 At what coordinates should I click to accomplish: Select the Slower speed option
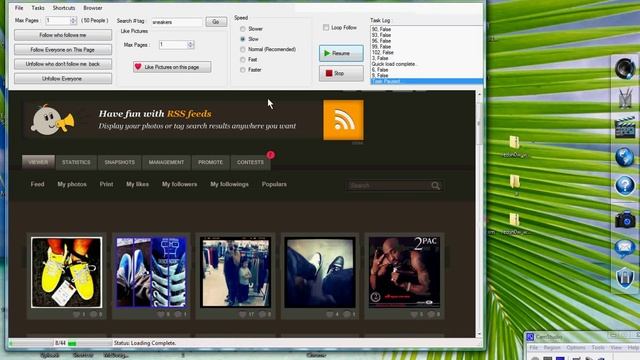point(243,29)
